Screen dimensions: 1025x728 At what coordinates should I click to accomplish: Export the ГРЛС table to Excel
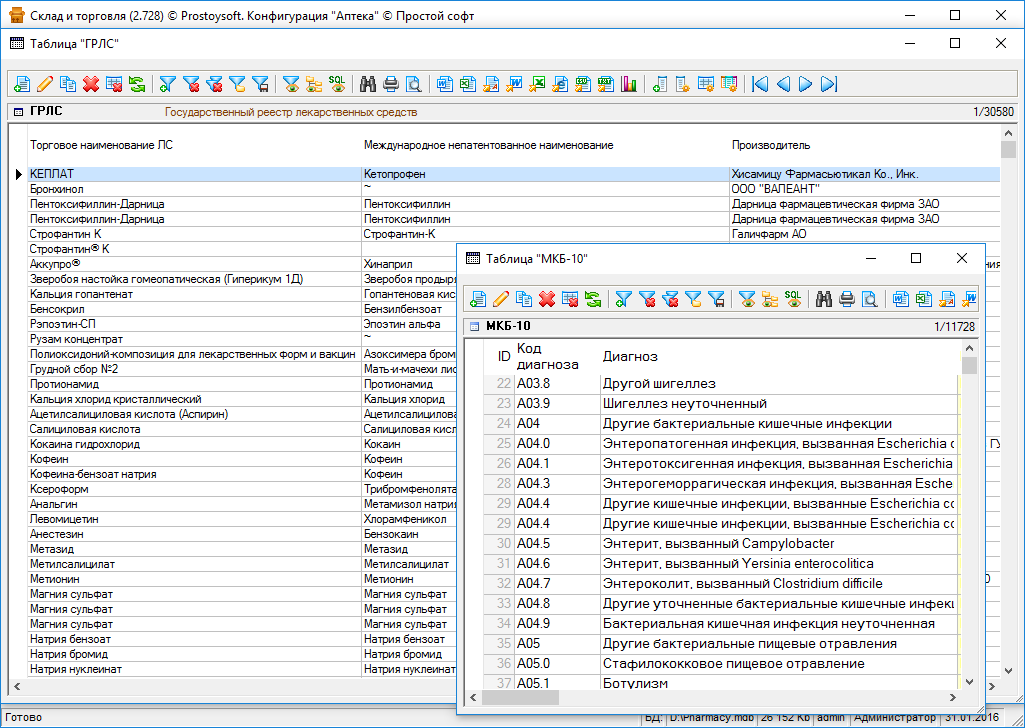pyautogui.click(x=468, y=84)
